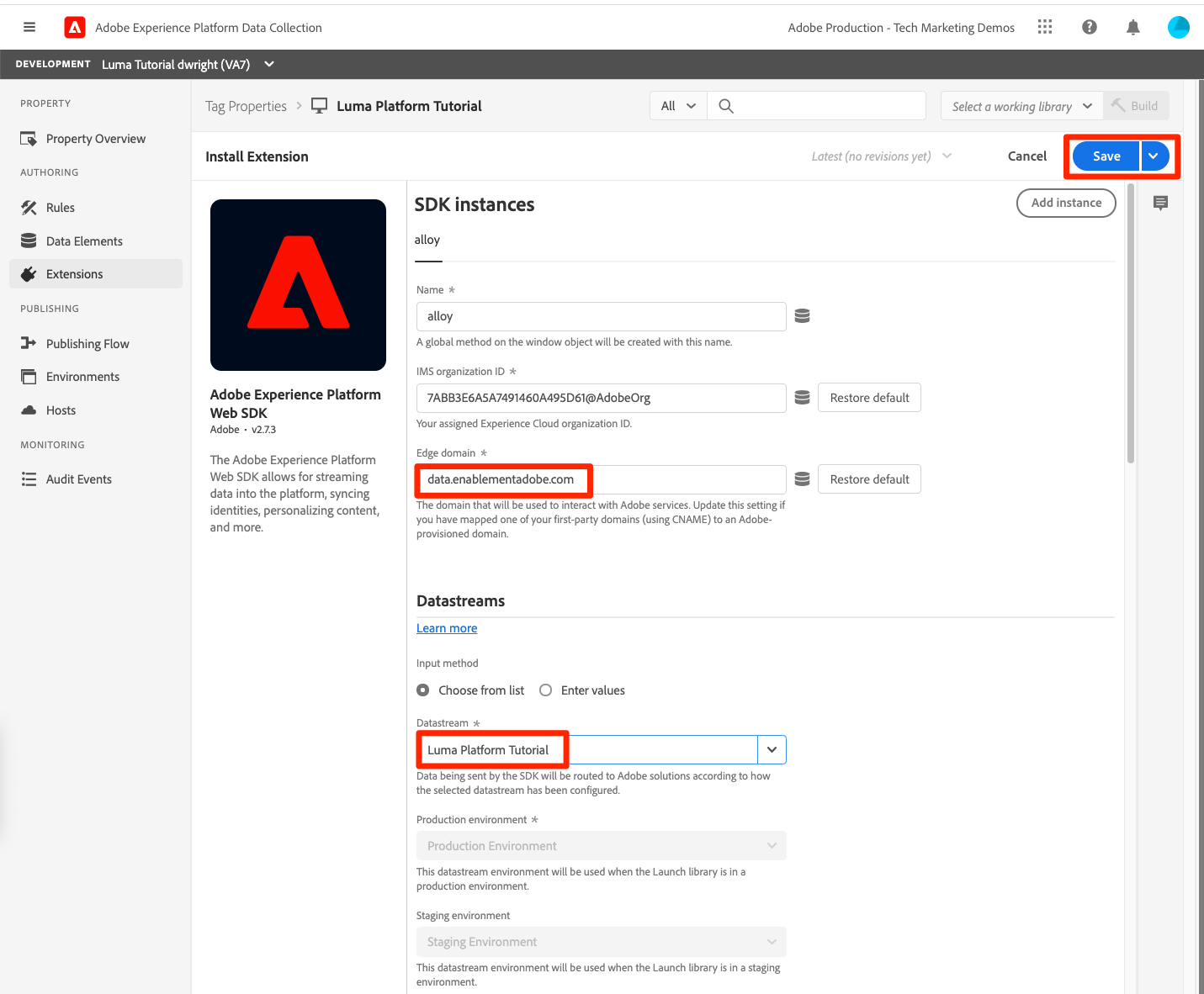
Task: Open 'Select a working library' dropdown
Action: (x=1021, y=106)
